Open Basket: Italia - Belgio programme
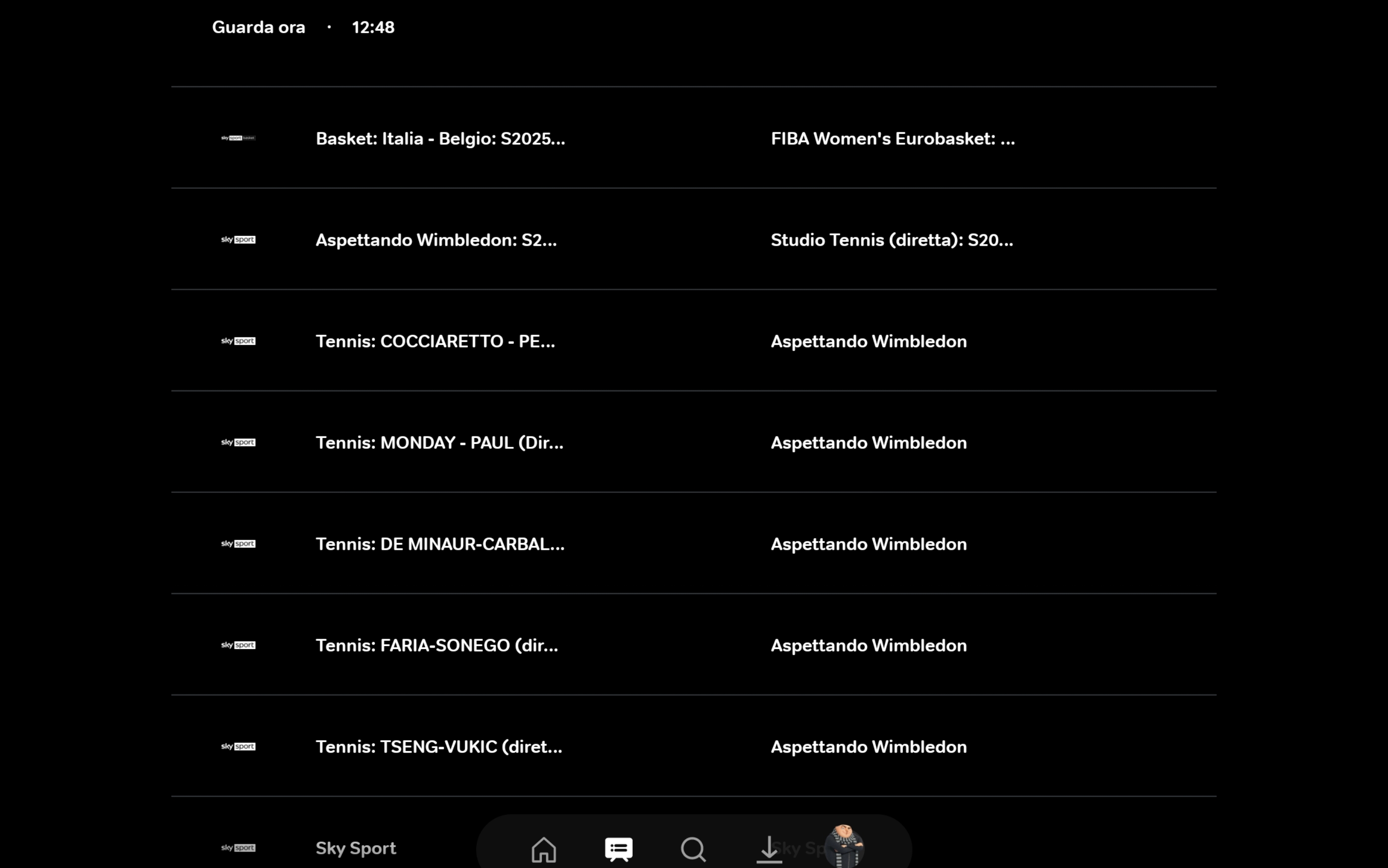The height and width of the screenshot is (868, 1388). coord(441,138)
